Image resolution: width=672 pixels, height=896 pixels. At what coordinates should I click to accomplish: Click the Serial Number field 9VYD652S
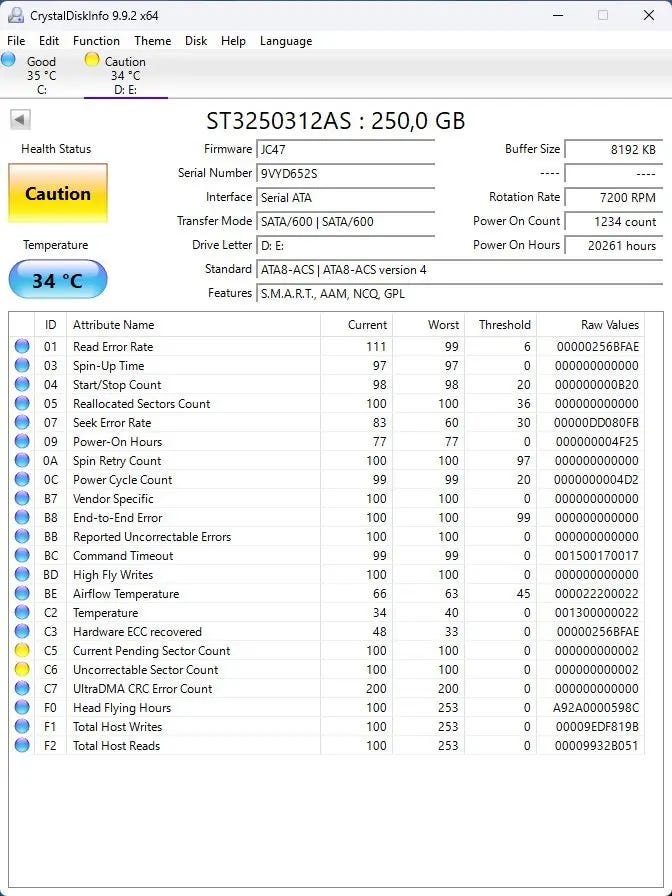[x=345, y=174]
